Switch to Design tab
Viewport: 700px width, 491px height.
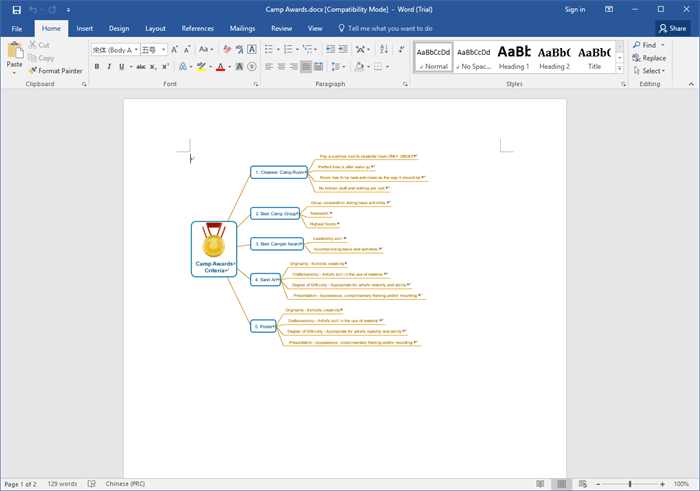119,29
